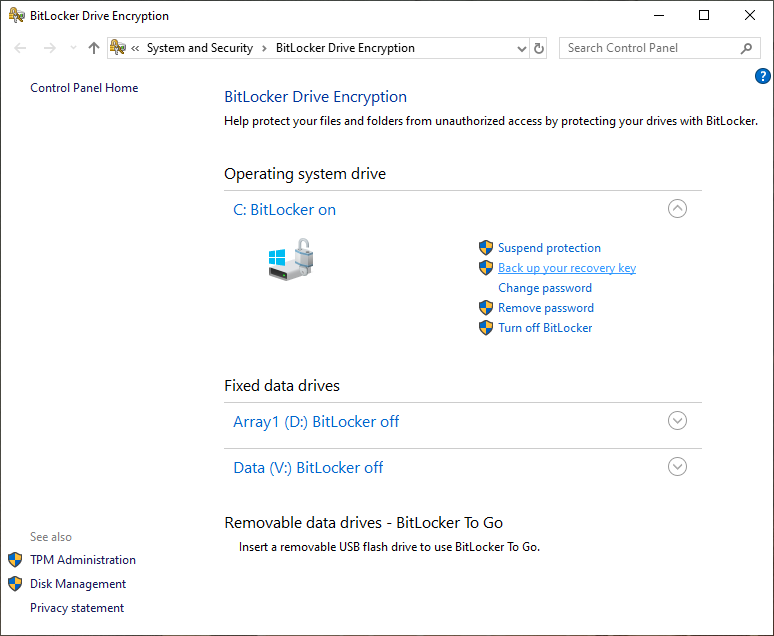Click Change password link
This screenshot has width=774, height=636.
tap(544, 288)
